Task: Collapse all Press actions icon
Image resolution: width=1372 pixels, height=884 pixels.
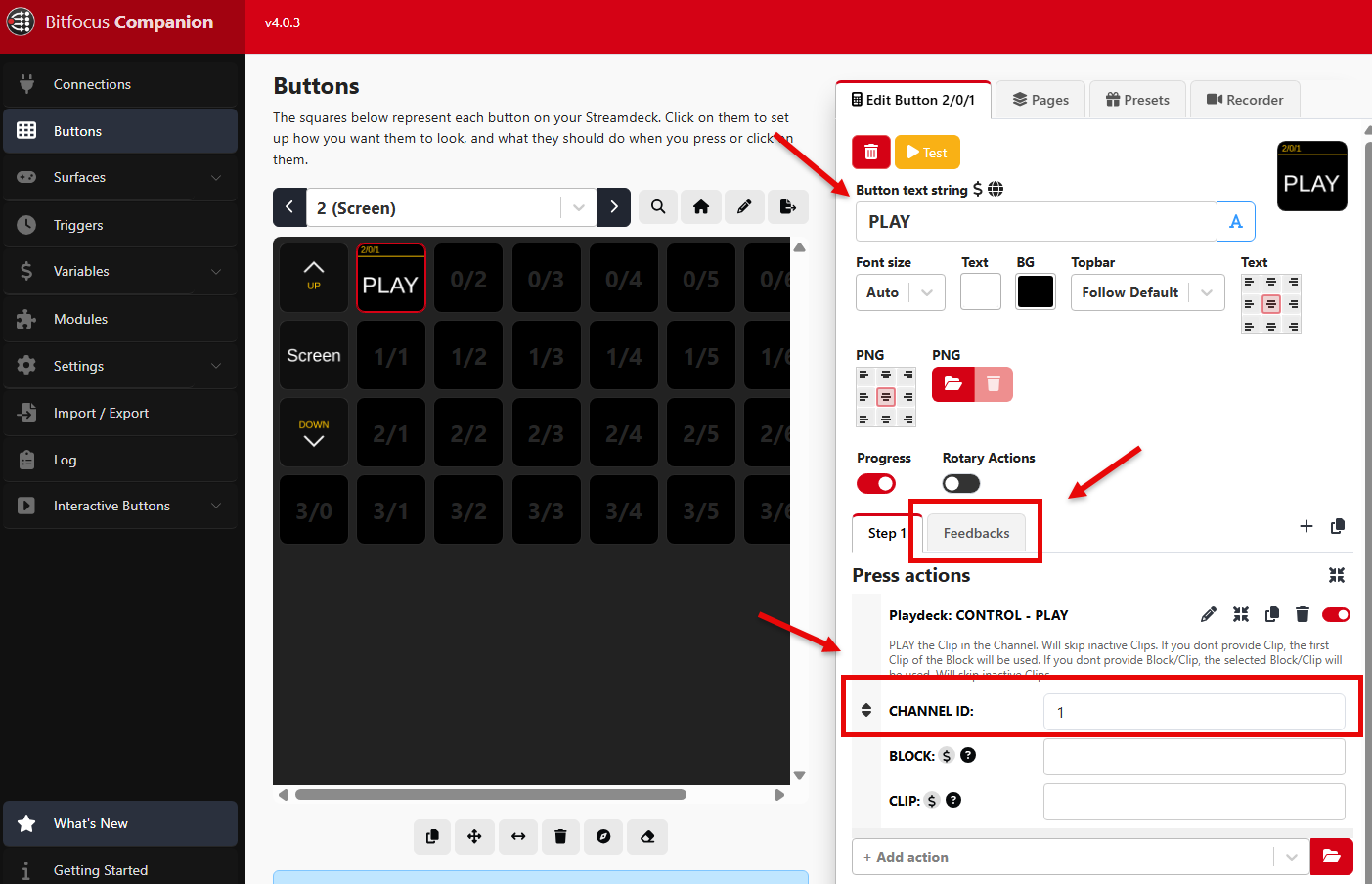Action: 1337,575
